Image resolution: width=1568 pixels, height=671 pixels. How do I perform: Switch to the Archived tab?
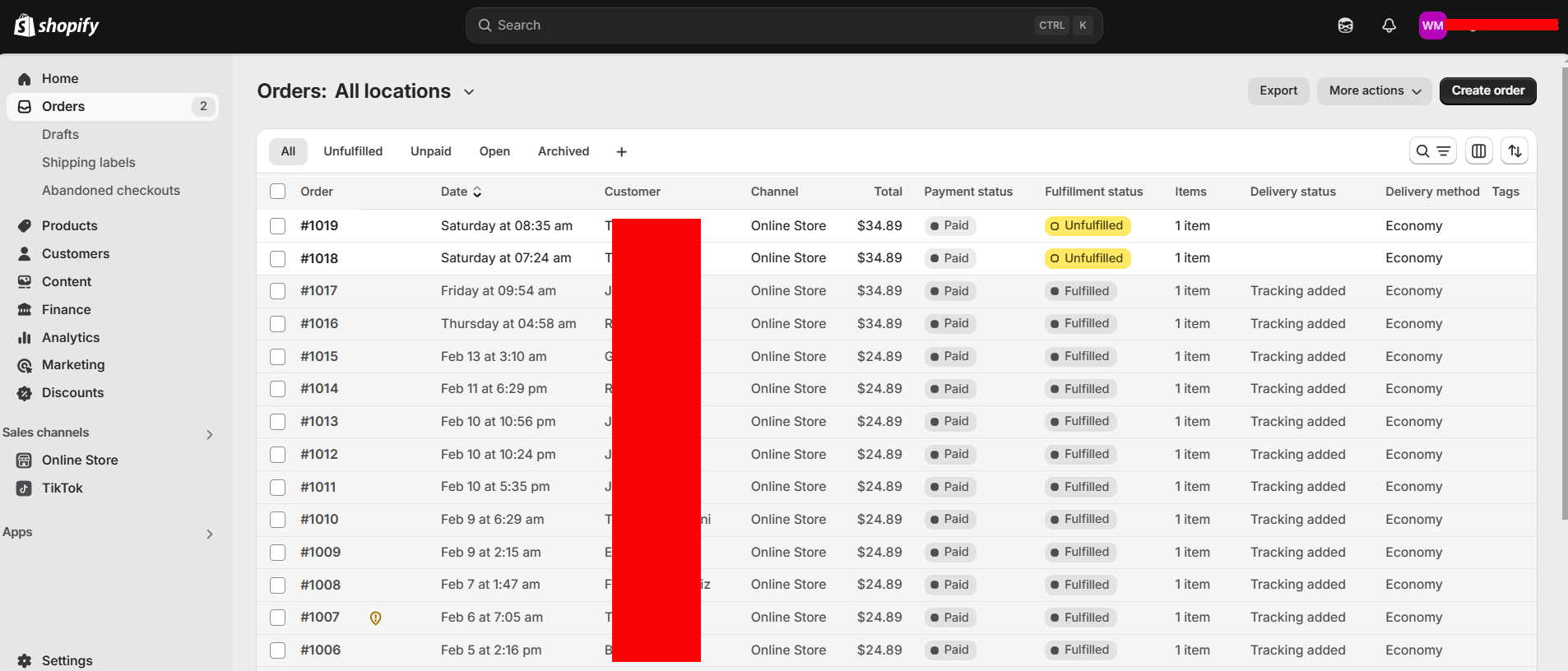564,151
